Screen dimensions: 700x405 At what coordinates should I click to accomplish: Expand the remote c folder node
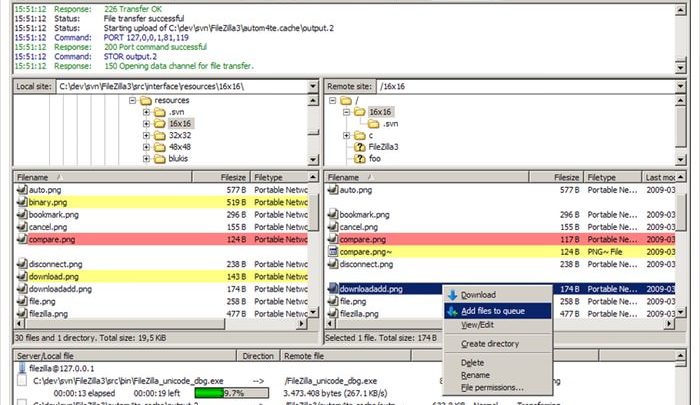346,135
